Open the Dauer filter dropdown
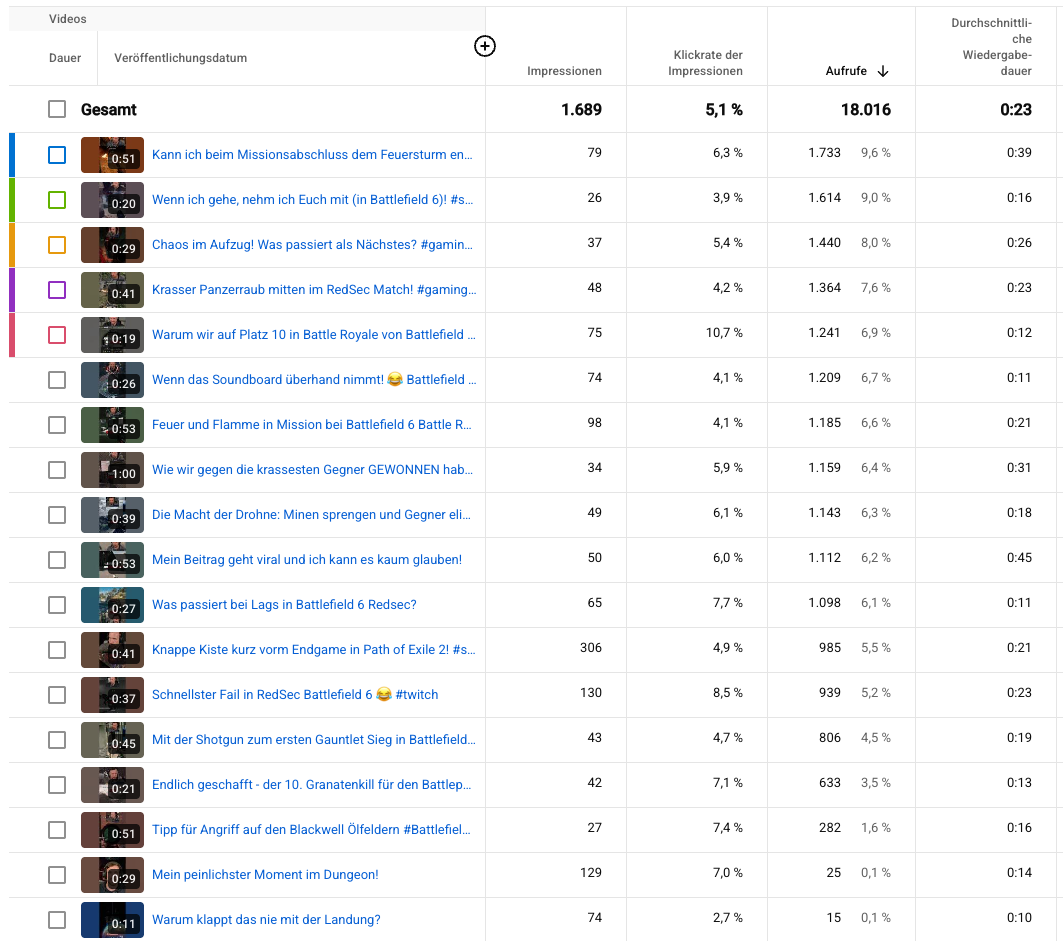 pyautogui.click(x=65, y=57)
